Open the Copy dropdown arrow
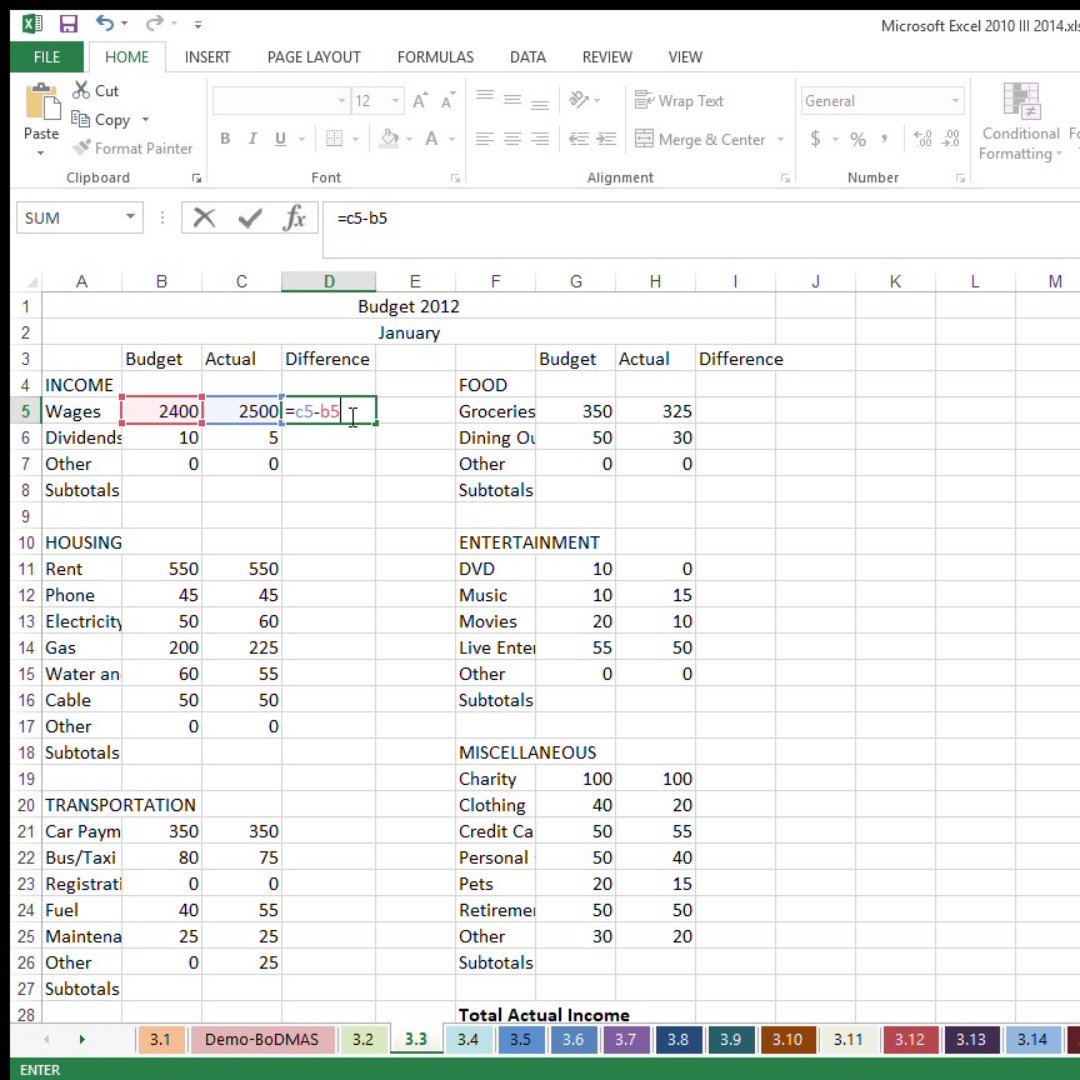This screenshot has height=1080, width=1080. click(145, 120)
